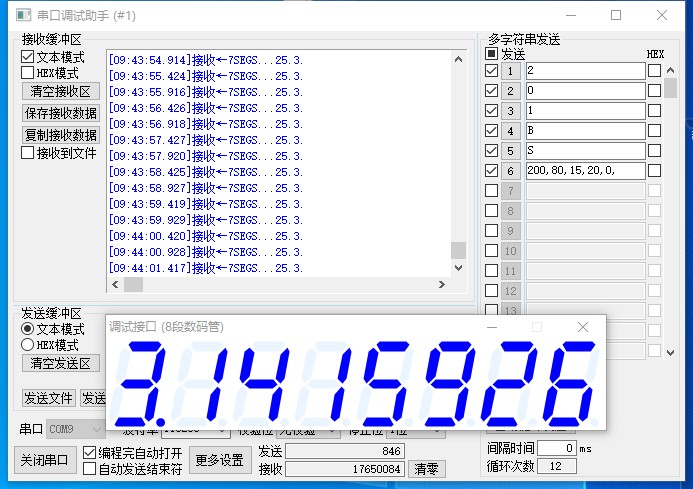Toggle 编程完自动打开 checkbox
Screen dimensions: 693x489
pos(89,452)
